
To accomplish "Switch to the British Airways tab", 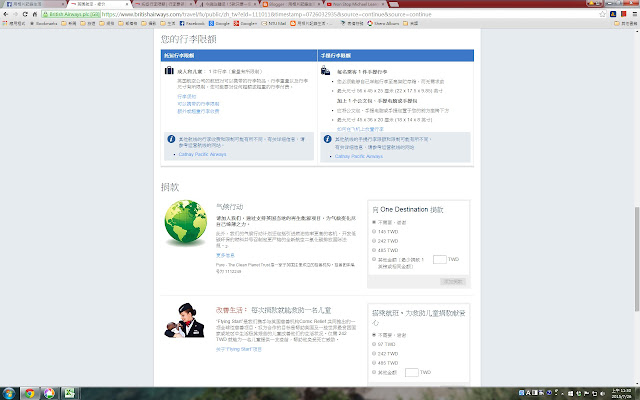I will pyautogui.click(x=99, y=4).
